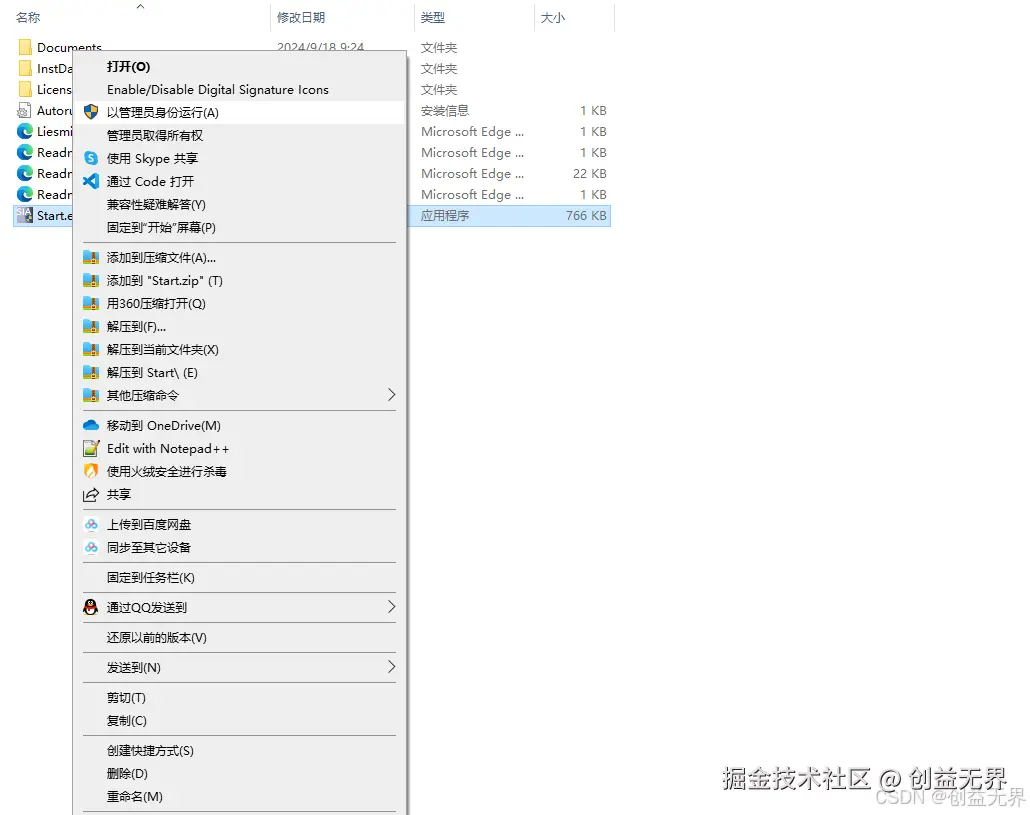
Task: Click the zip icon beside 其他压缩命令
Action: coord(91,395)
